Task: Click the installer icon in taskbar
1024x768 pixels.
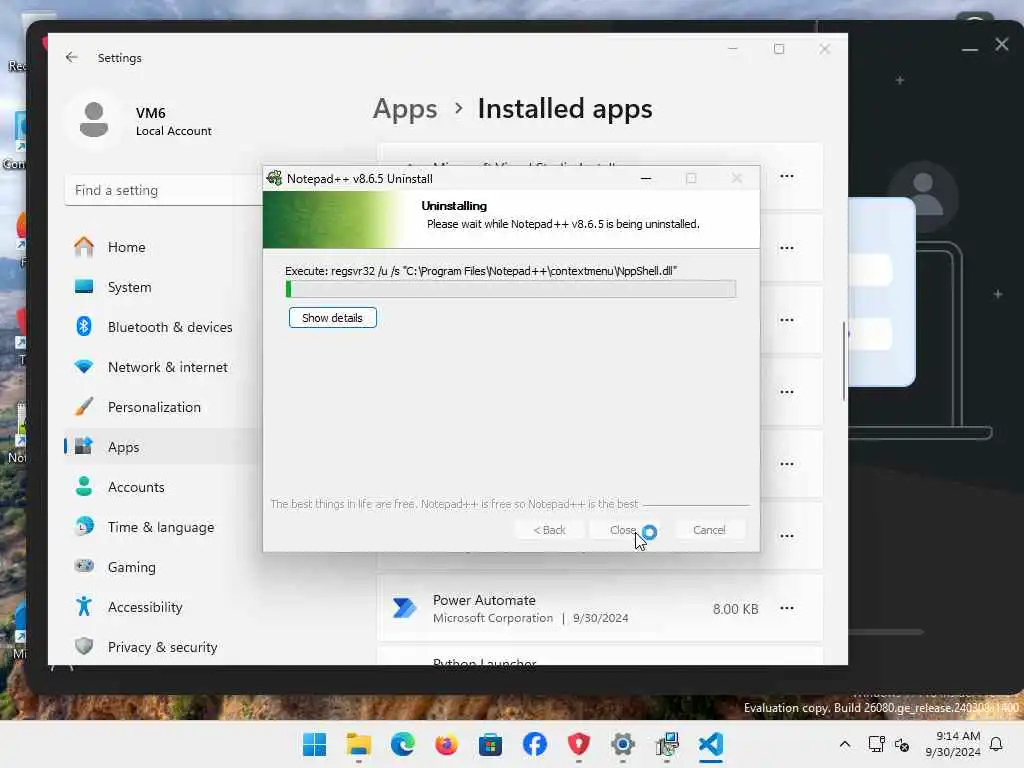Action: [667, 744]
